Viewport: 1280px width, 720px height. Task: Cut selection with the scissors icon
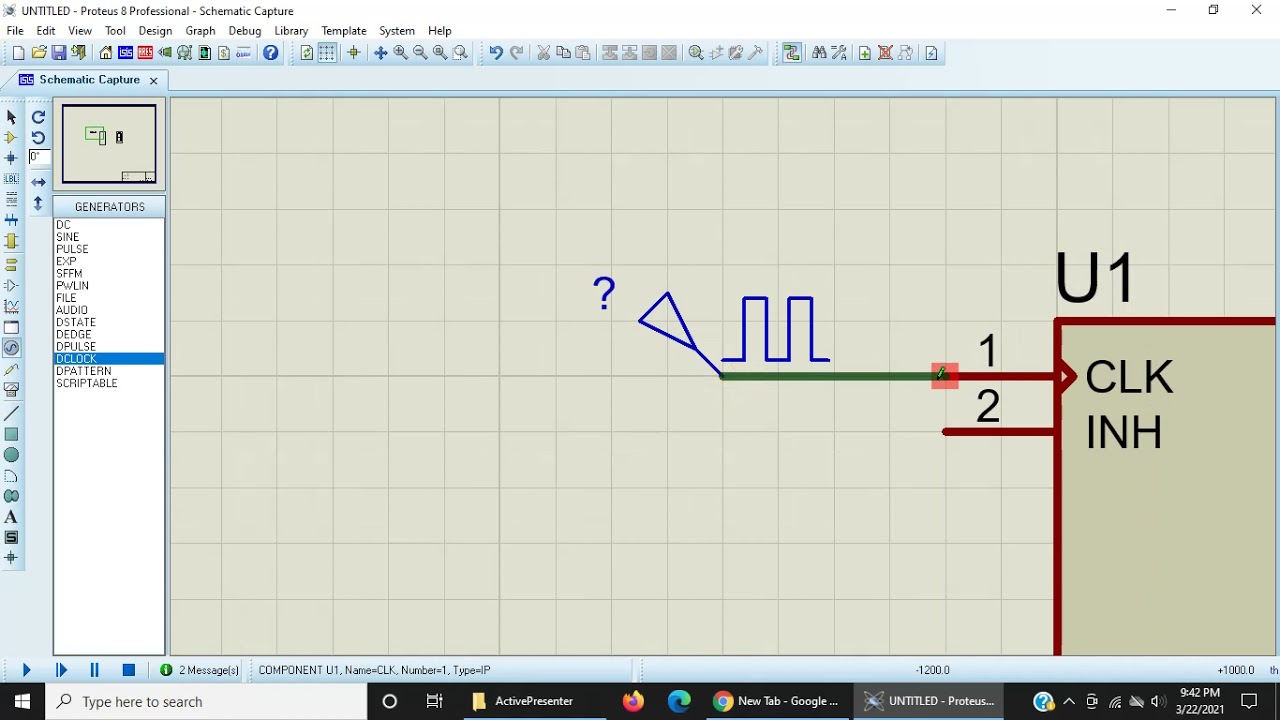click(x=544, y=53)
